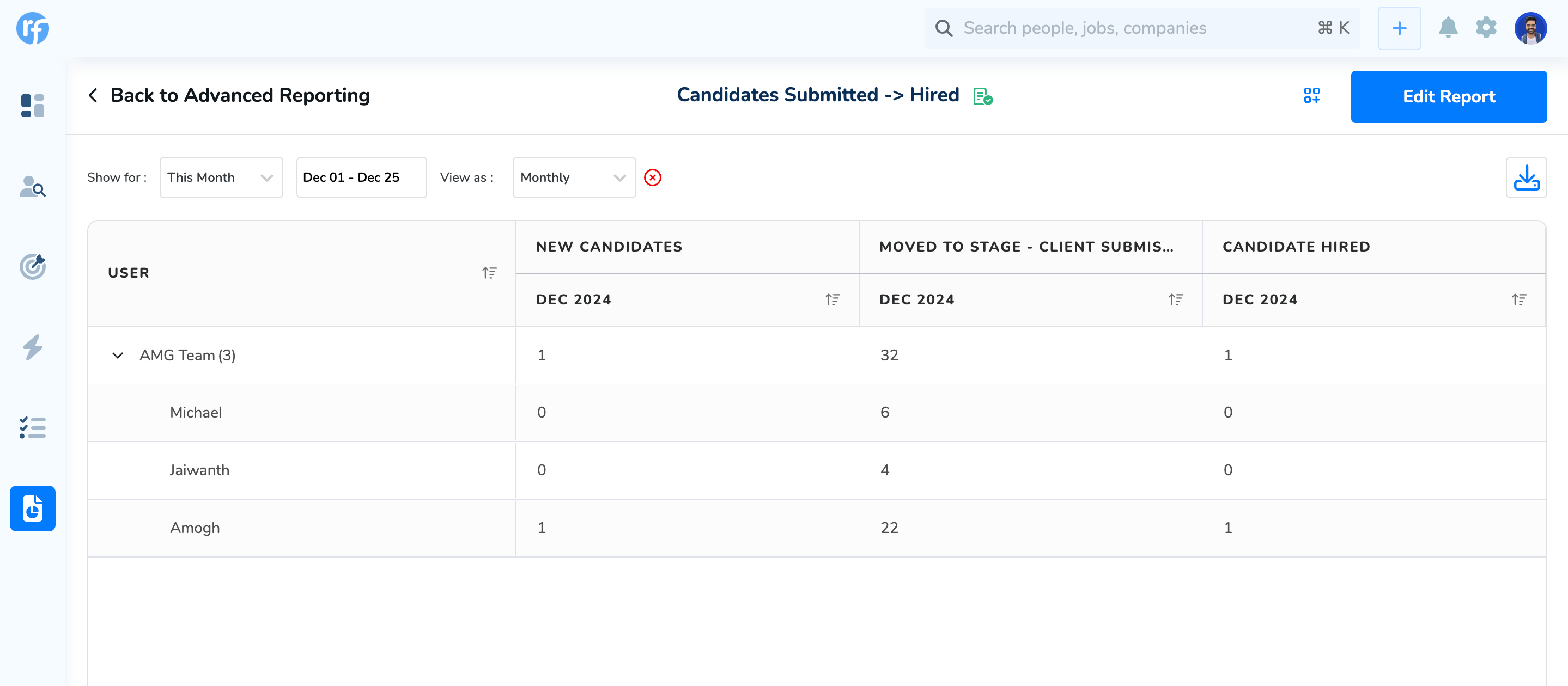The width and height of the screenshot is (1568, 686).
Task: Open the target goals sidebar icon
Action: click(32, 266)
